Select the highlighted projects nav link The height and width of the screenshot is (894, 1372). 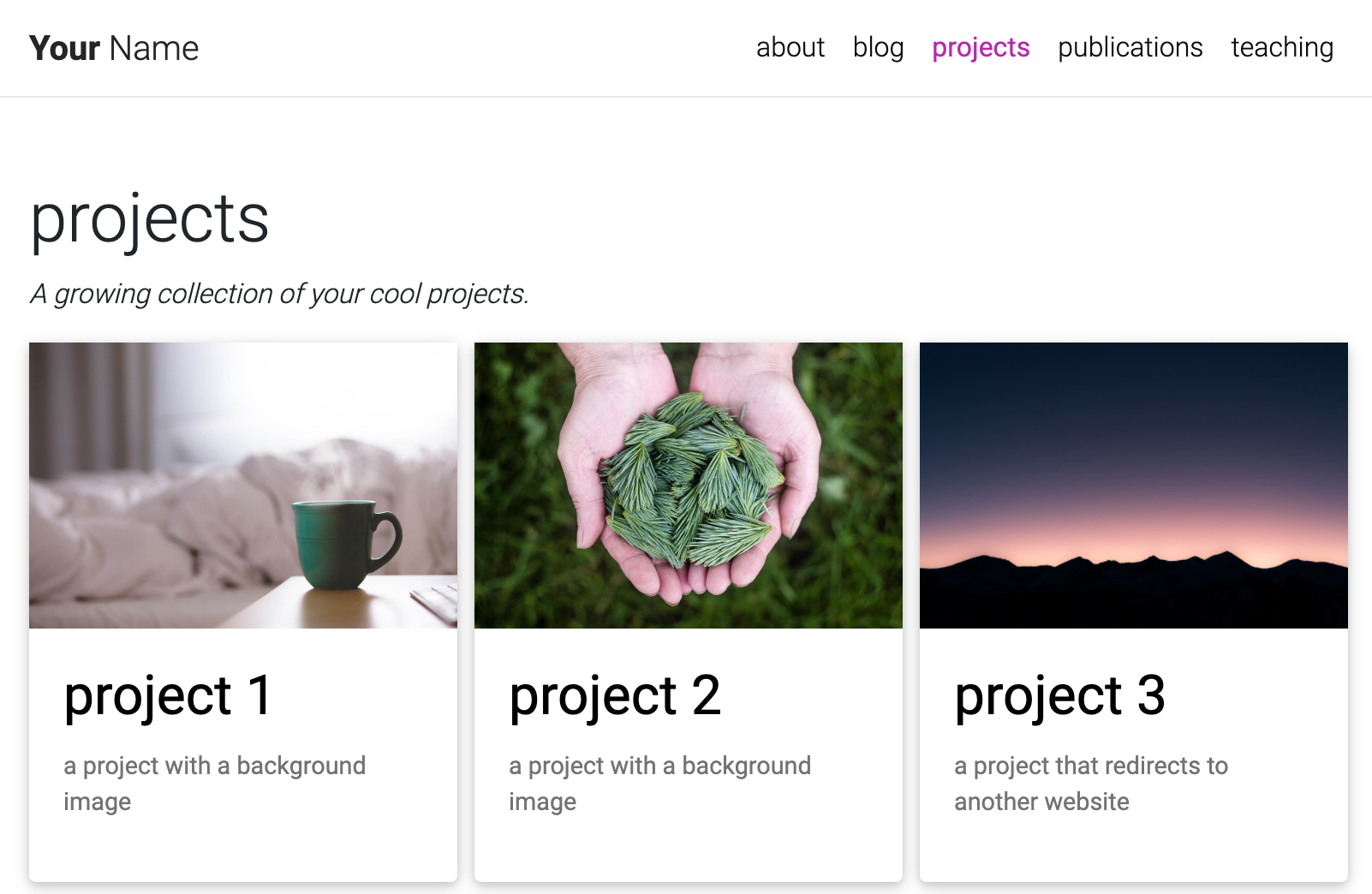click(981, 47)
